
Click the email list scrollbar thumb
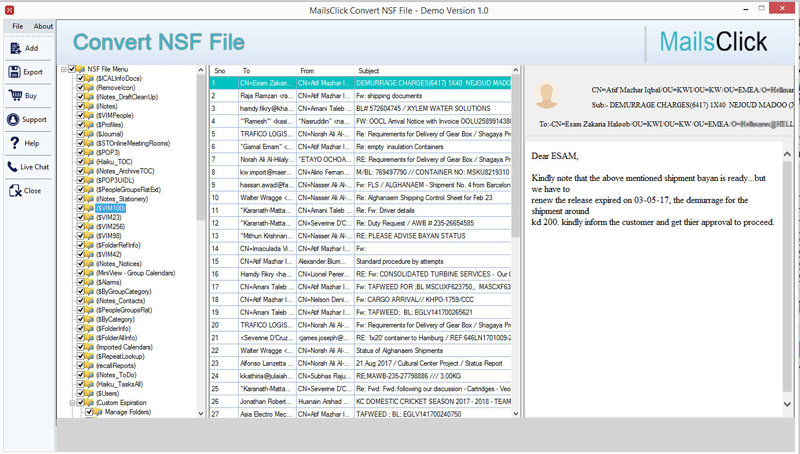pos(515,156)
